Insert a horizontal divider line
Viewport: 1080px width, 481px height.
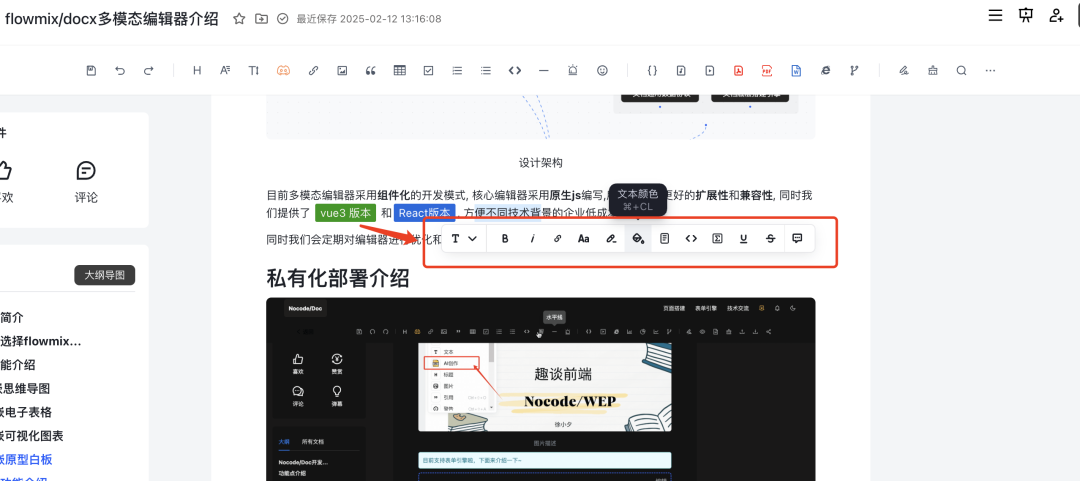point(543,70)
